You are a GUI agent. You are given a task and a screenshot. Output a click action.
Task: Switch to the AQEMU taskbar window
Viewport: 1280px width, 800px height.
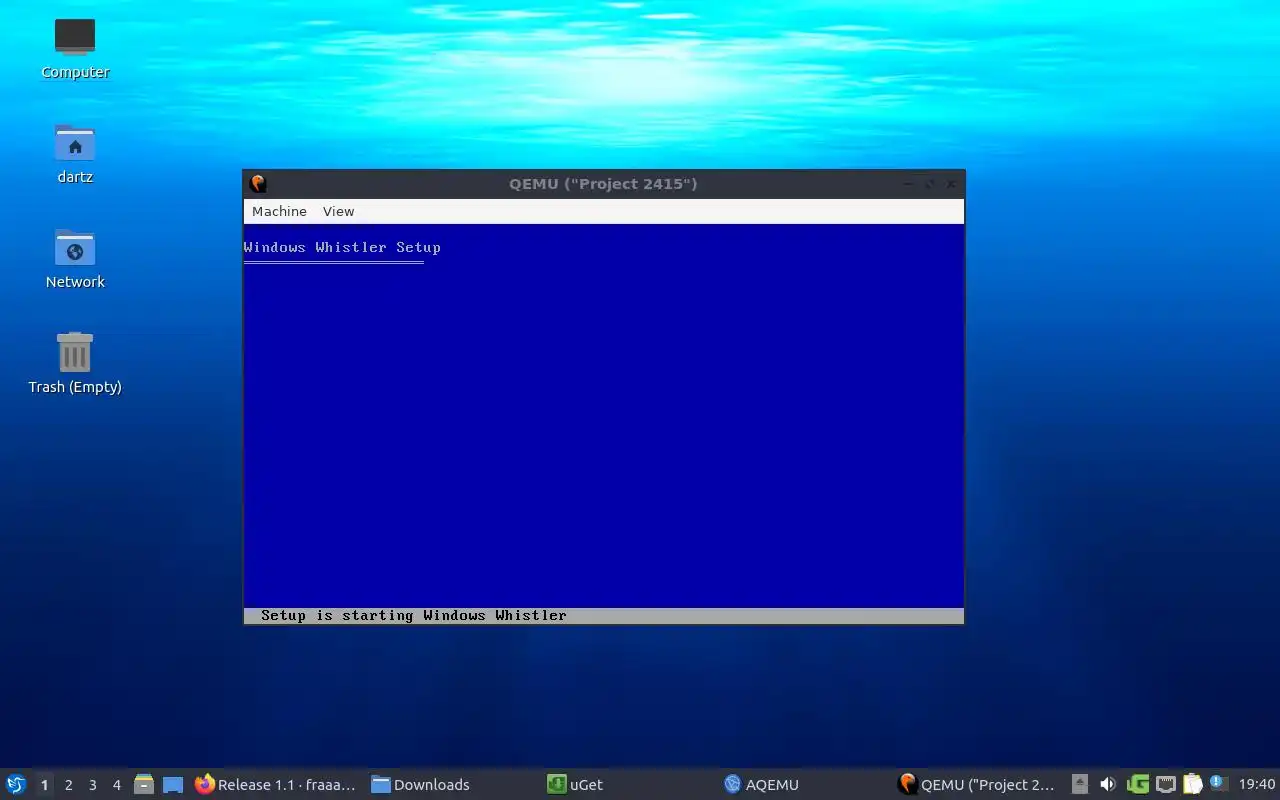click(762, 785)
